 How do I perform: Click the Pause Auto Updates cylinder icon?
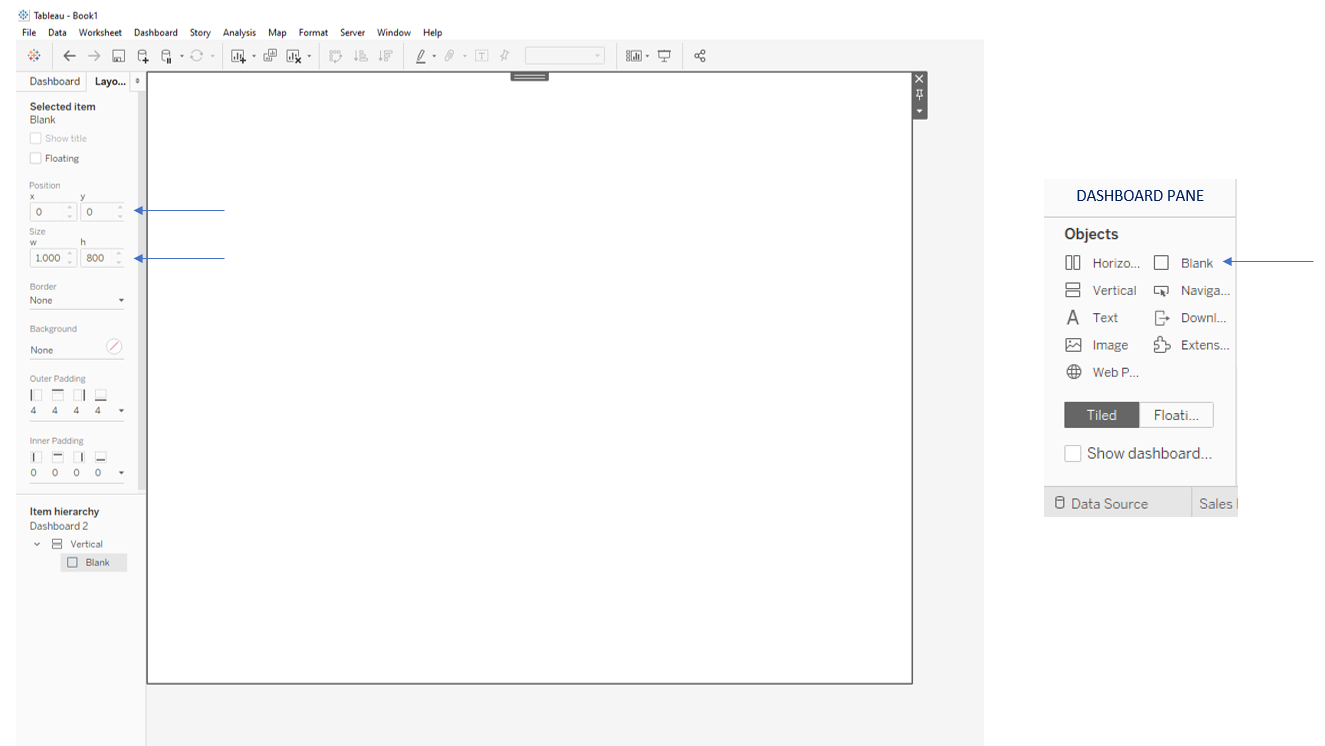(167, 56)
